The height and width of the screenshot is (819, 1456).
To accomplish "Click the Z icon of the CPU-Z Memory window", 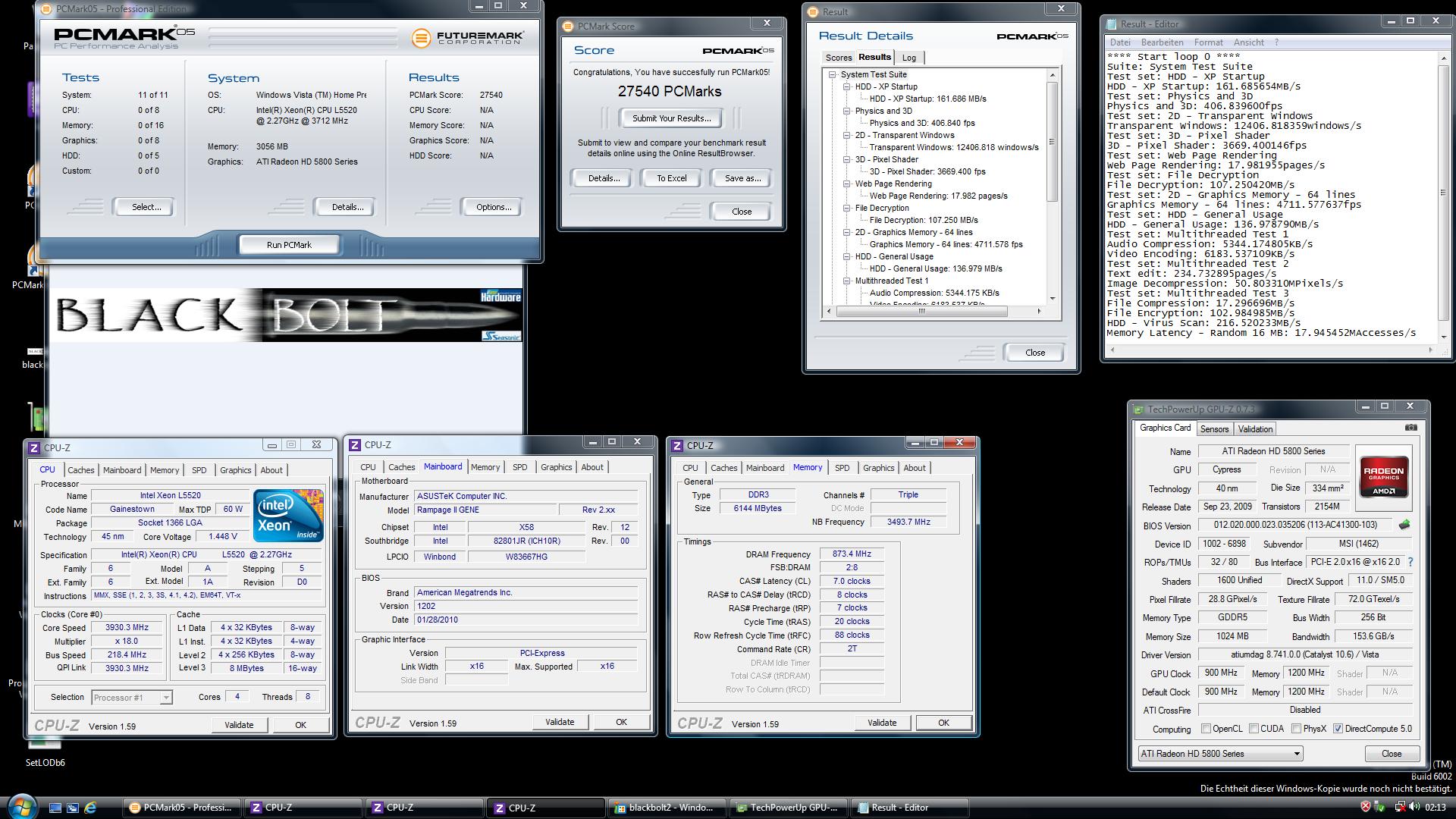I will [x=677, y=445].
